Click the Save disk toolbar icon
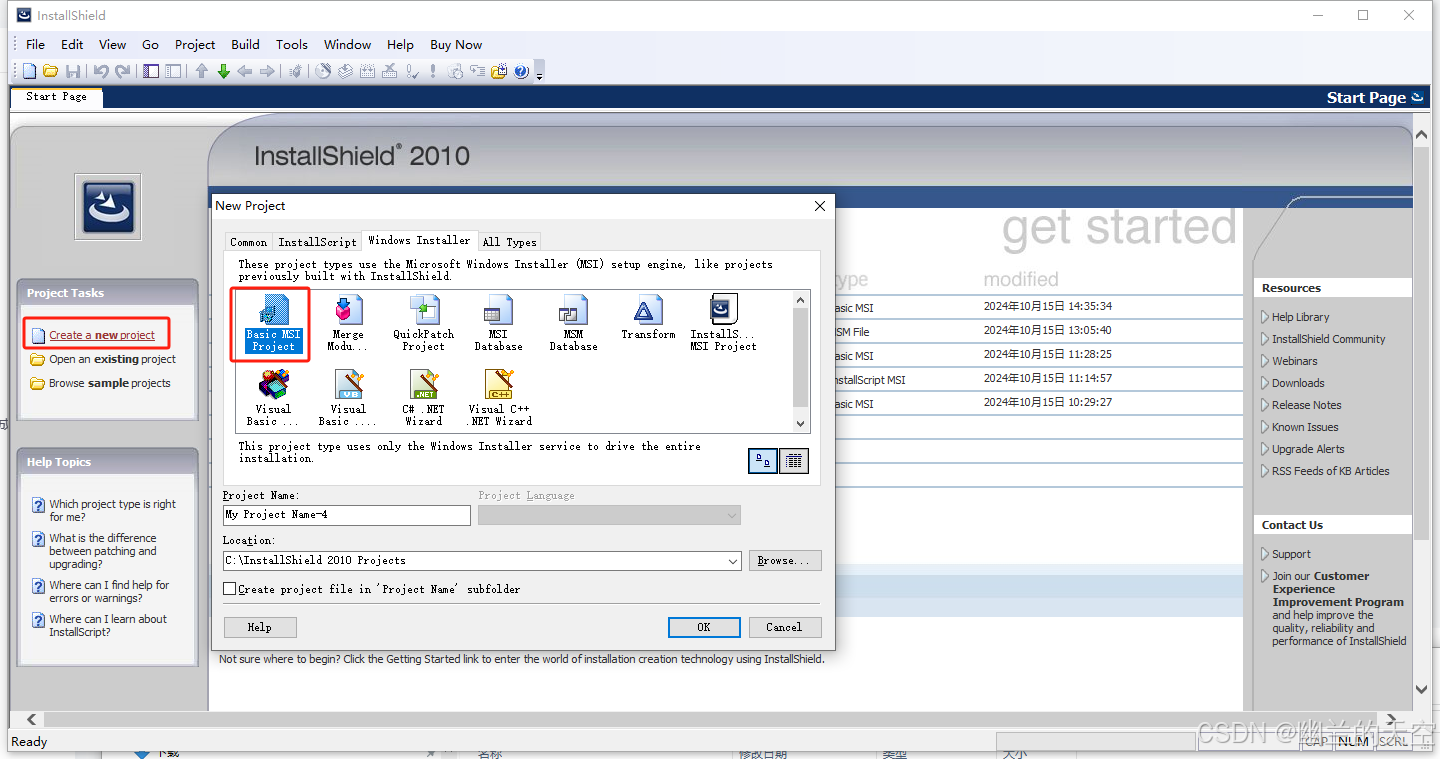 pos(73,71)
